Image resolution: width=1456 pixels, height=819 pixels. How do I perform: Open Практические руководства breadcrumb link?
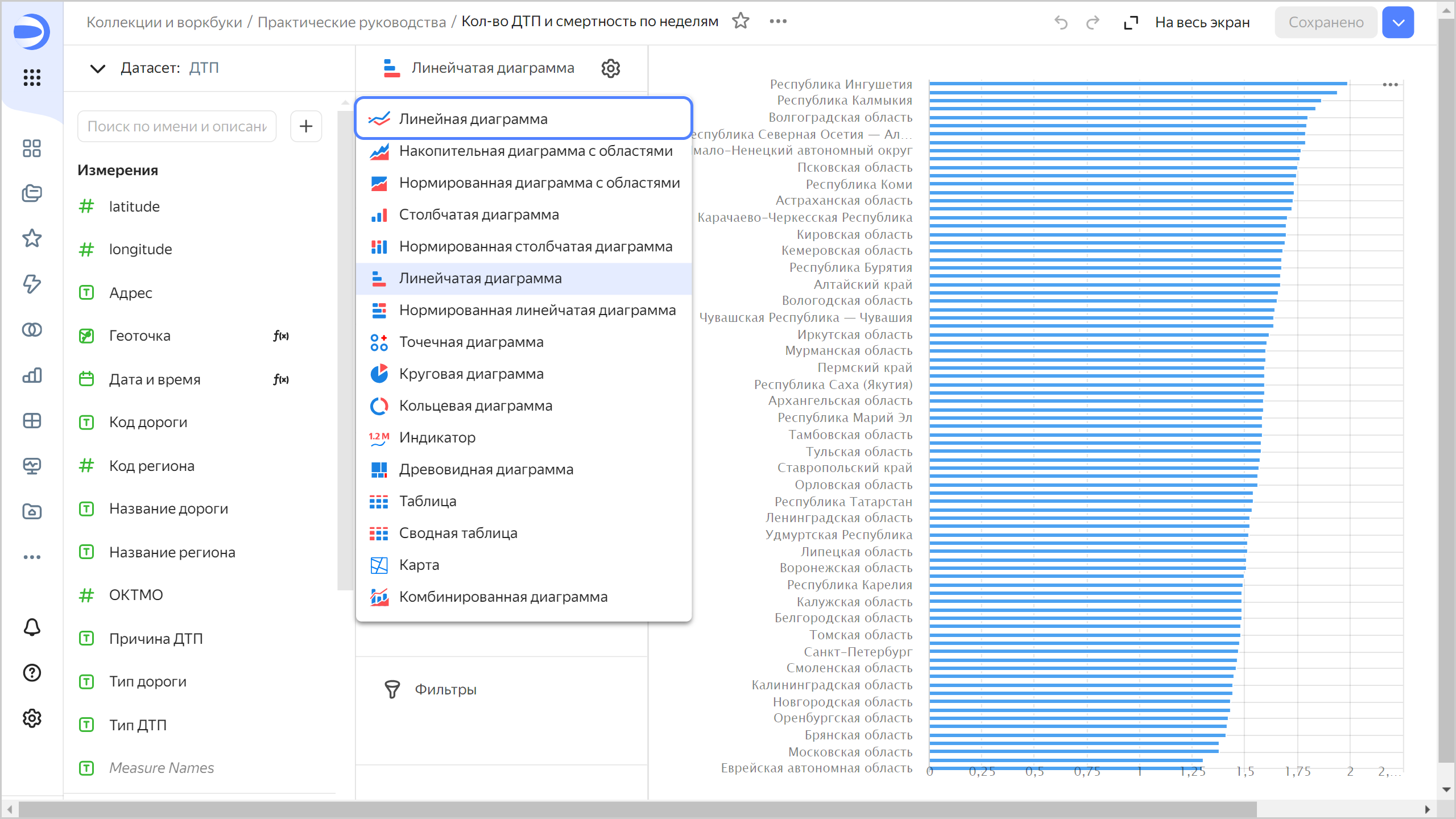(351, 22)
